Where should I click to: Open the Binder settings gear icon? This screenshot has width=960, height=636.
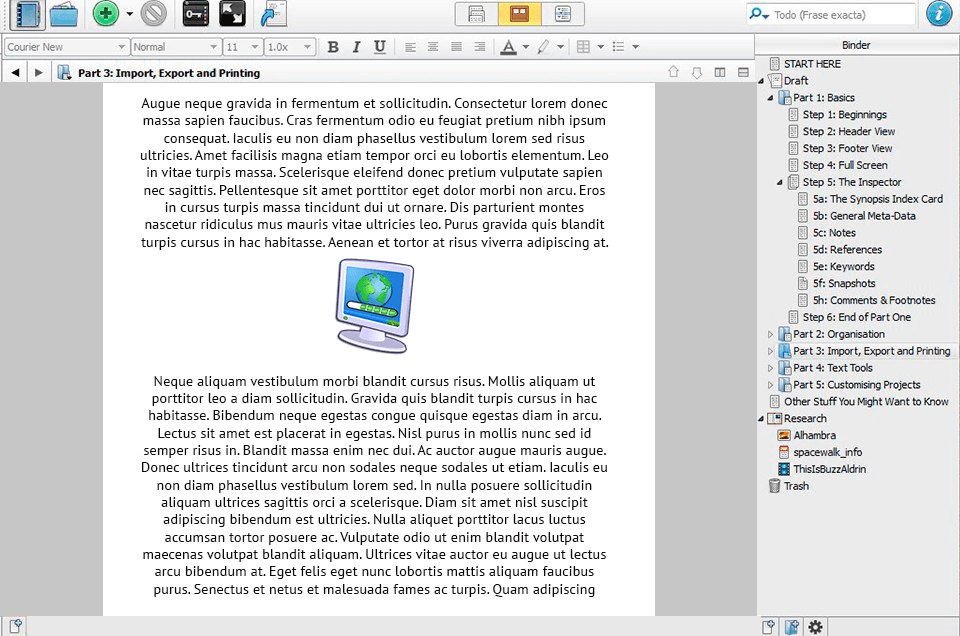[816, 627]
